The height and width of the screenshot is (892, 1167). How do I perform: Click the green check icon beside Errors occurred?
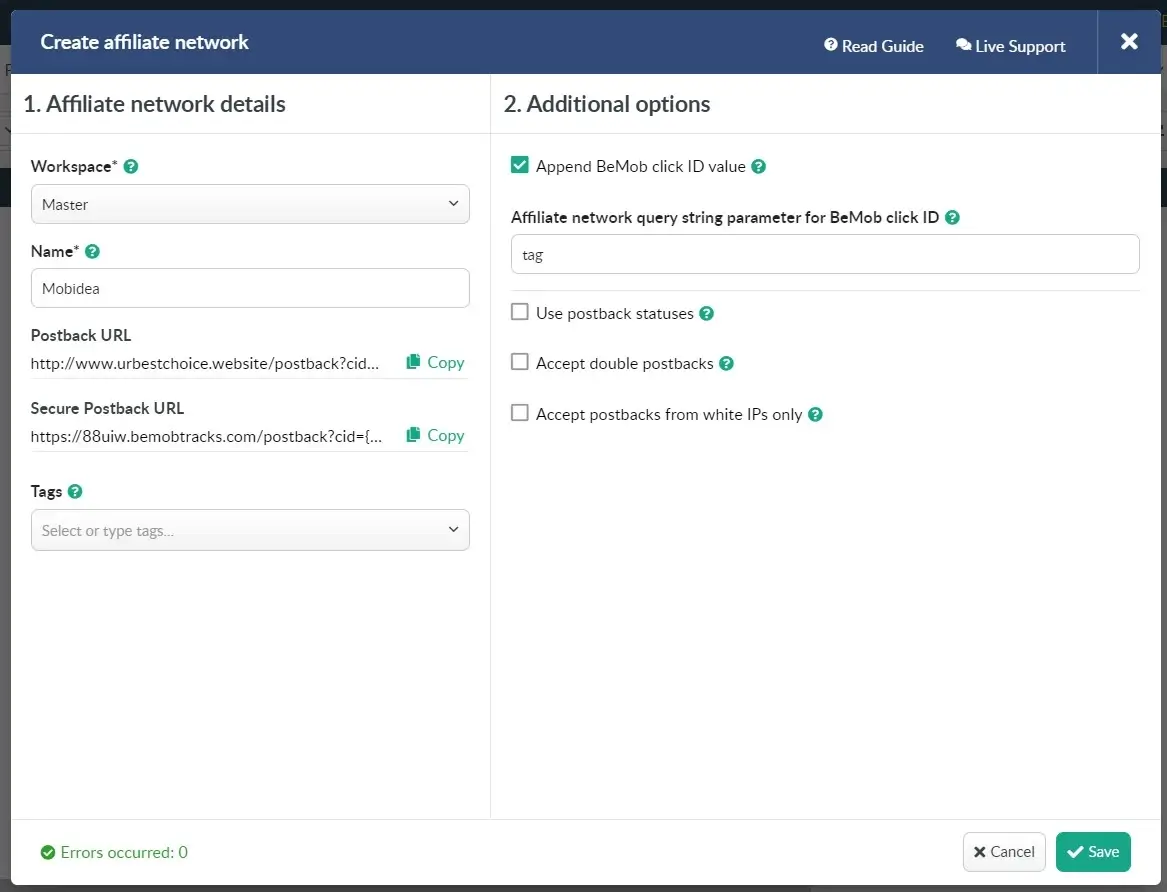point(48,853)
